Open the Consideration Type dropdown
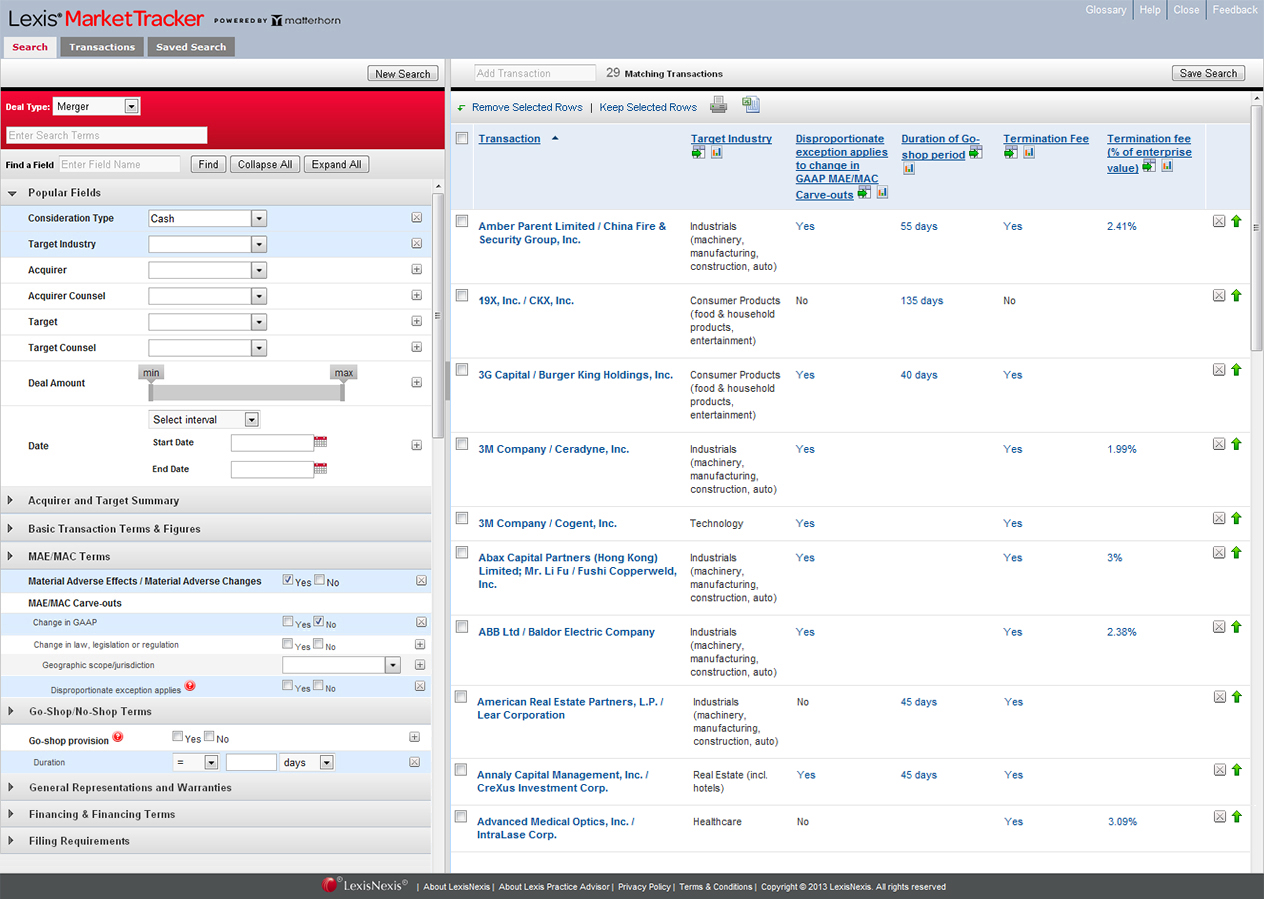The width and height of the screenshot is (1264, 899). pos(259,218)
